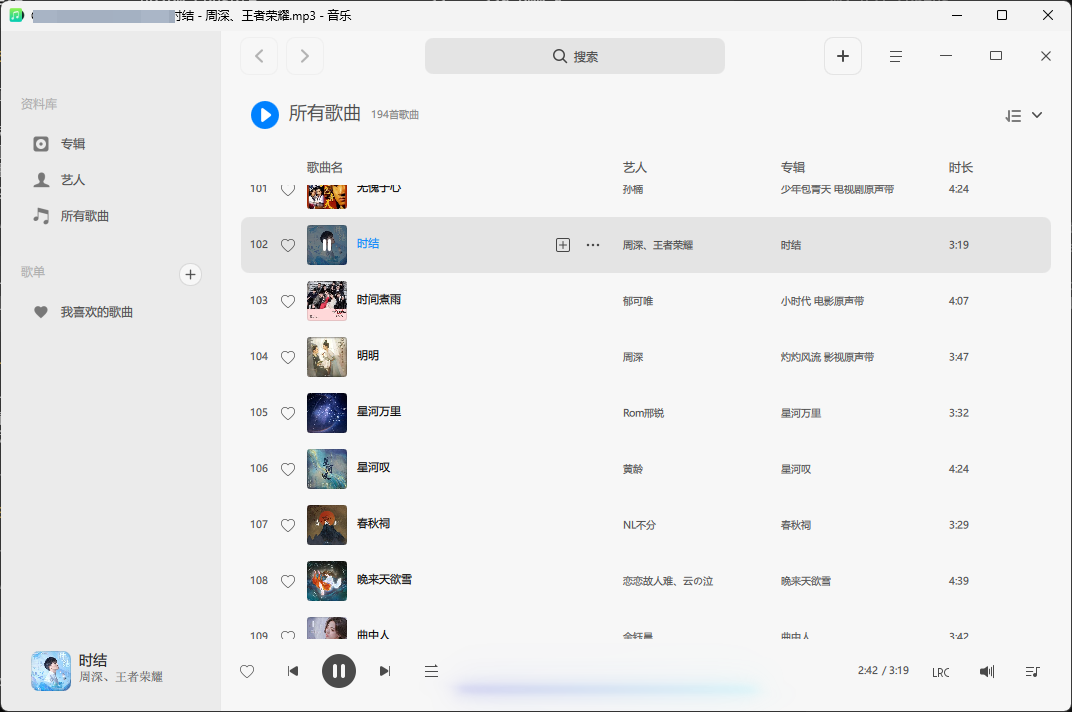The width and height of the screenshot is (1072, 712).
Task: Open now playing cover at bottom left
Action: (x=51, y=671)
